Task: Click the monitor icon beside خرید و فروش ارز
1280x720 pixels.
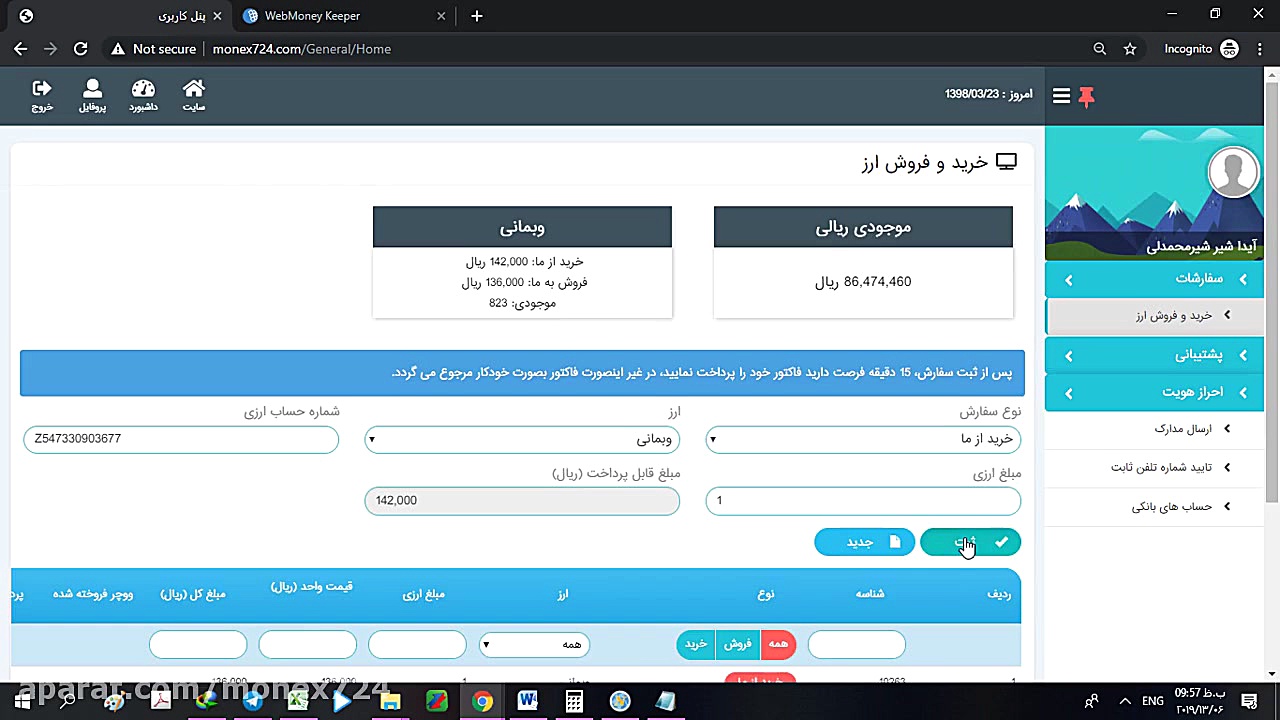Action: (x=1006, y=161)
